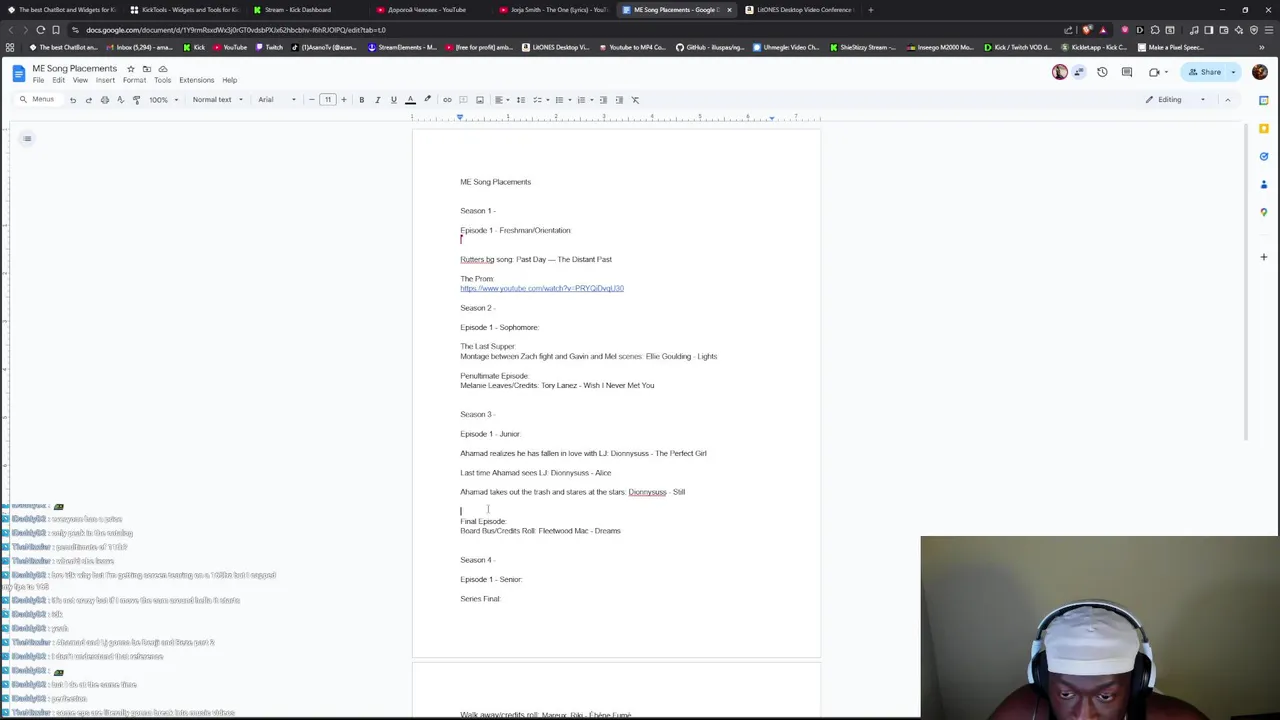The image size is (1280, 720).
Task: Open the Share options arrow
Action: click(1234, 72)
